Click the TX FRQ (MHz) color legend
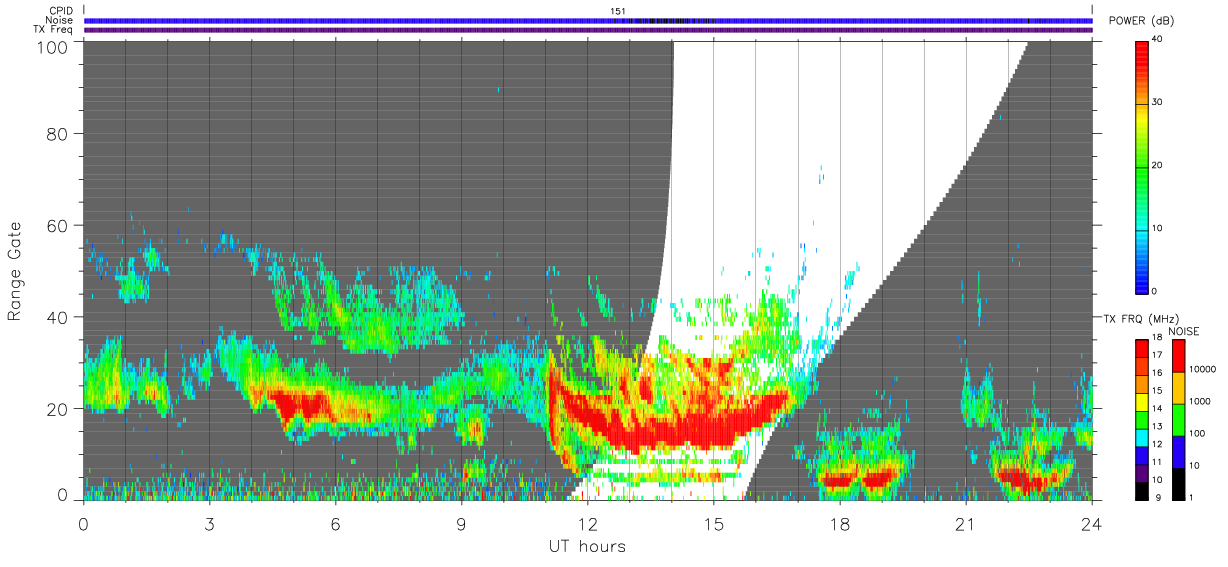 (1142, 420)
